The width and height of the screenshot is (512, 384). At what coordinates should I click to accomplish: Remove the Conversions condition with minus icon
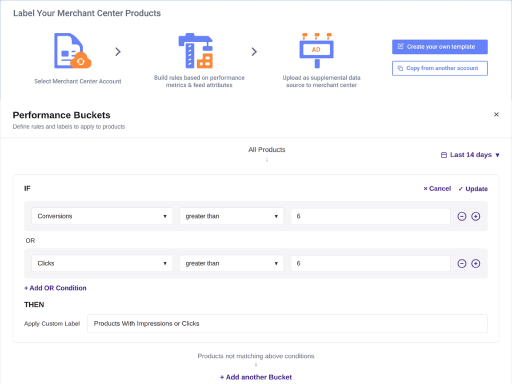point(462,216)
